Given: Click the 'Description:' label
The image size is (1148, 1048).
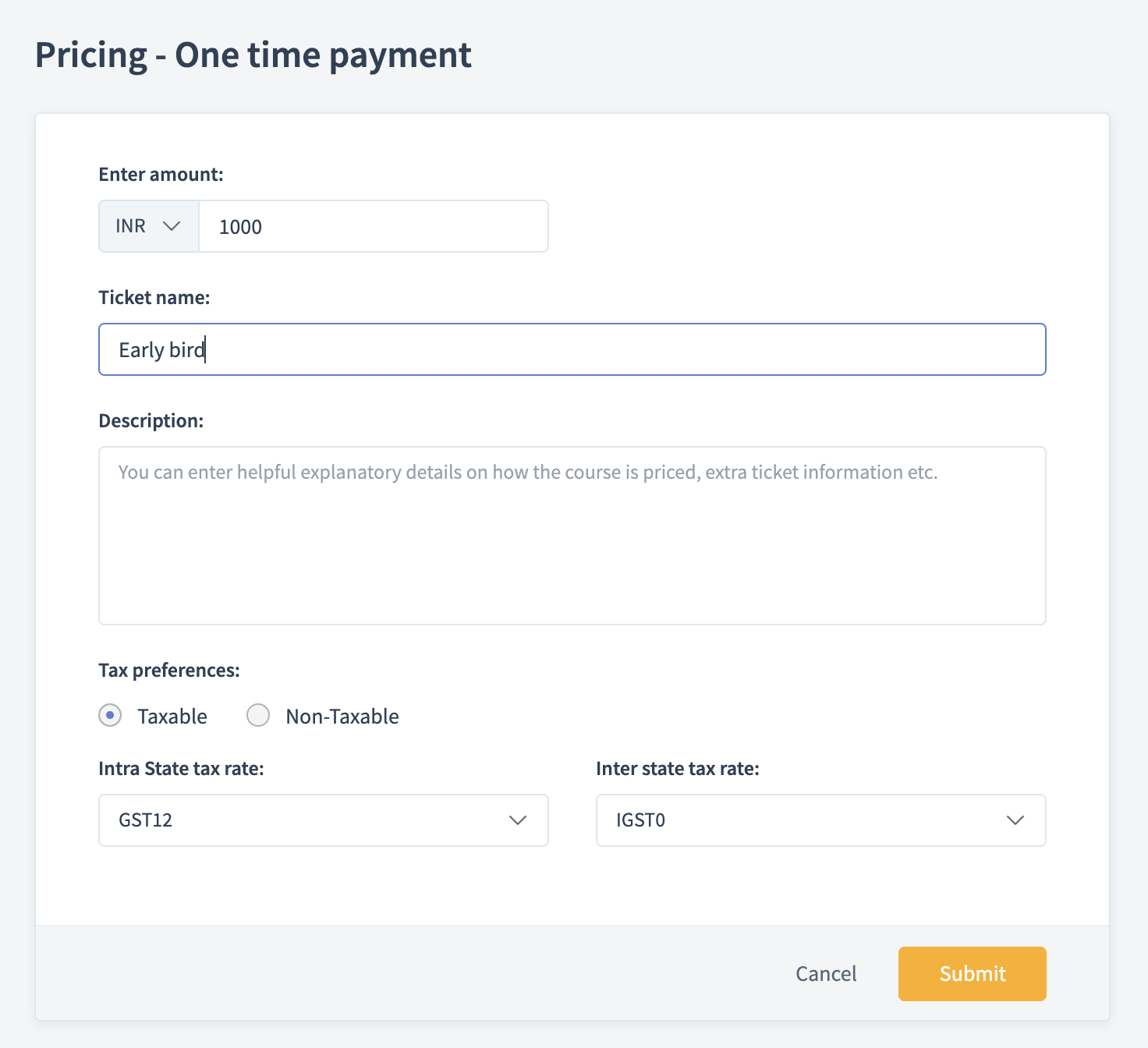Looking at the screenshot, I should [x=151, y=421].
